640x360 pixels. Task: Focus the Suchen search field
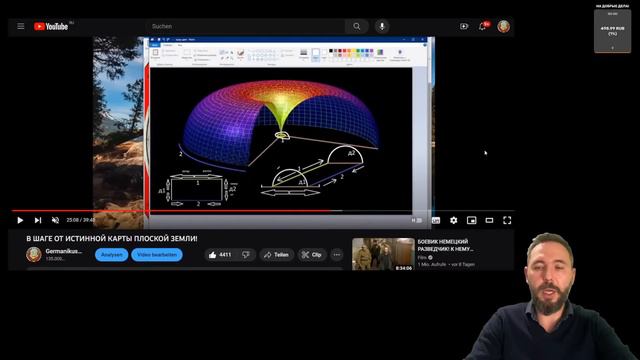[x=245, y=26]
